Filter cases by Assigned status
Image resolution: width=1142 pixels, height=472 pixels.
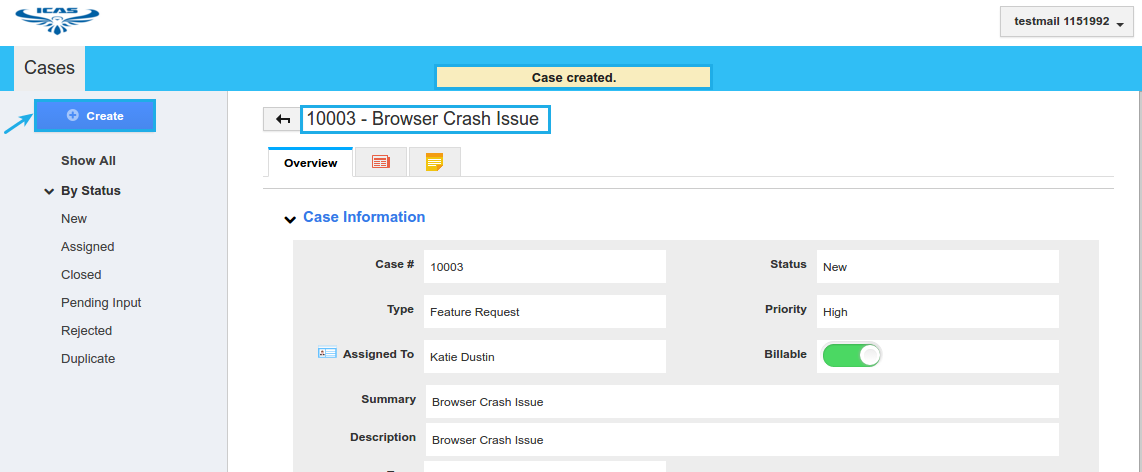[88, 247]
